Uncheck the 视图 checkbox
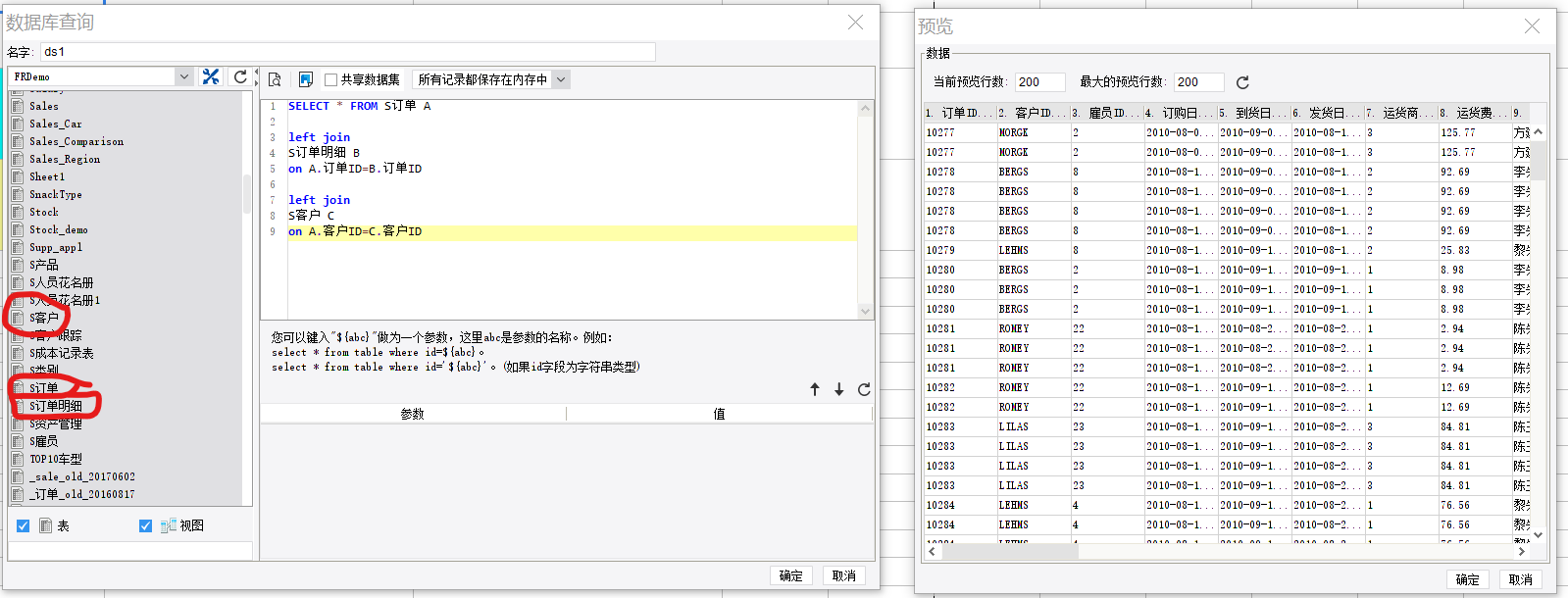 (x=145, y=525)
